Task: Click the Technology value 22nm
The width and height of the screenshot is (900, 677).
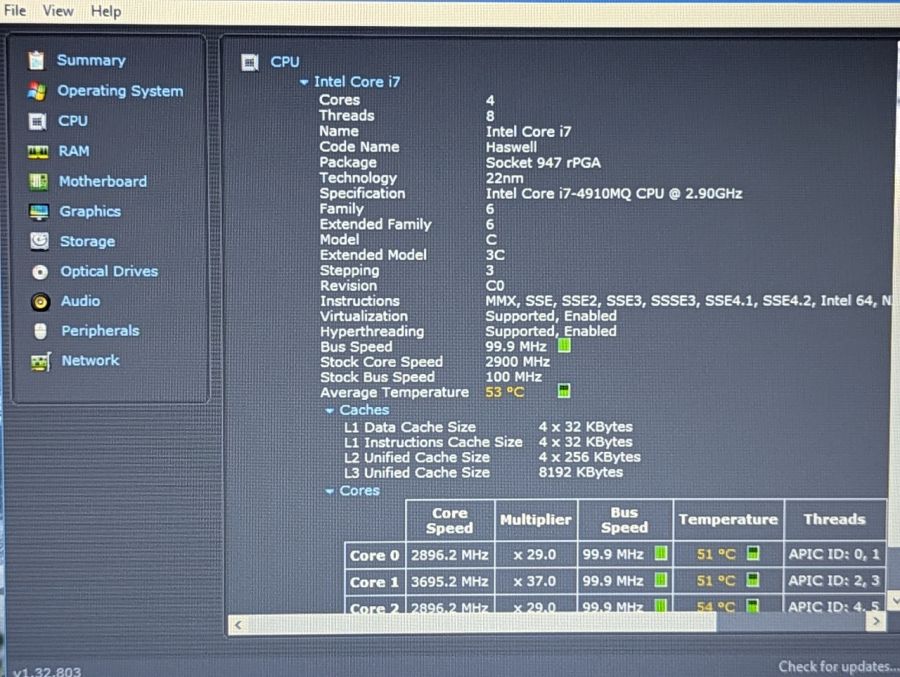Action: [504, 178]
